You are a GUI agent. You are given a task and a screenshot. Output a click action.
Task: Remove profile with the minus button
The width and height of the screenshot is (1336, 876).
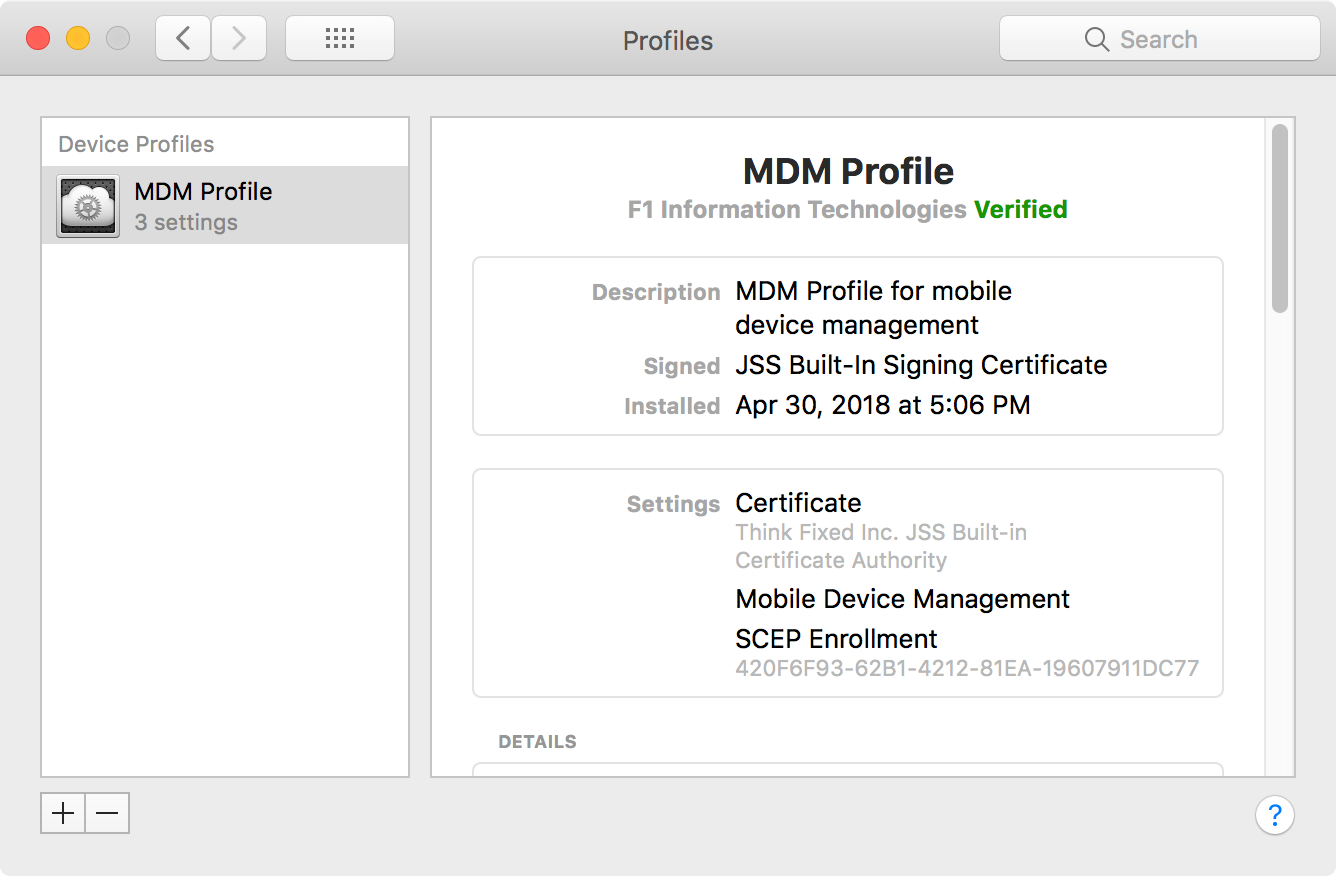tap(107, 813)
